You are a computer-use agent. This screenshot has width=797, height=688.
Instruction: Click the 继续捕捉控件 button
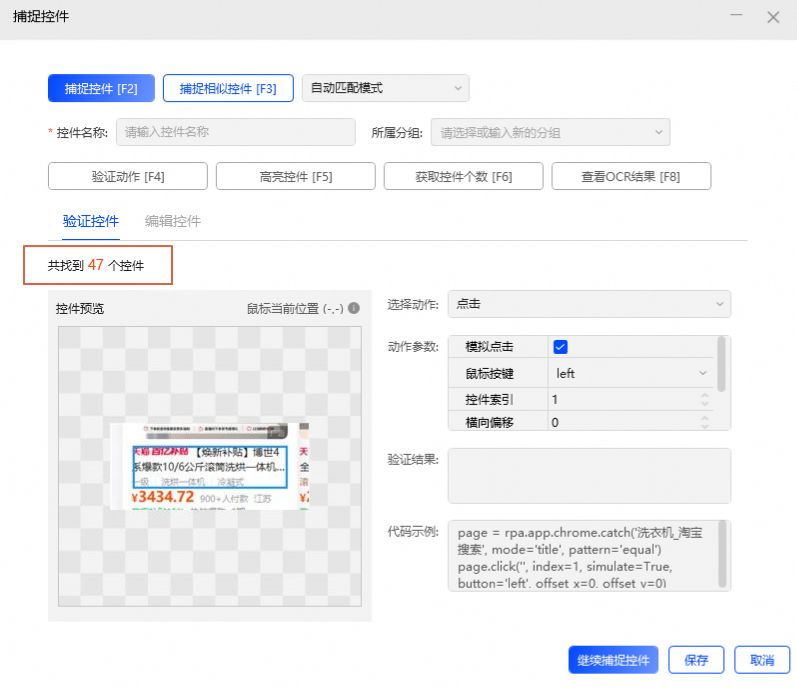point(613,660)
